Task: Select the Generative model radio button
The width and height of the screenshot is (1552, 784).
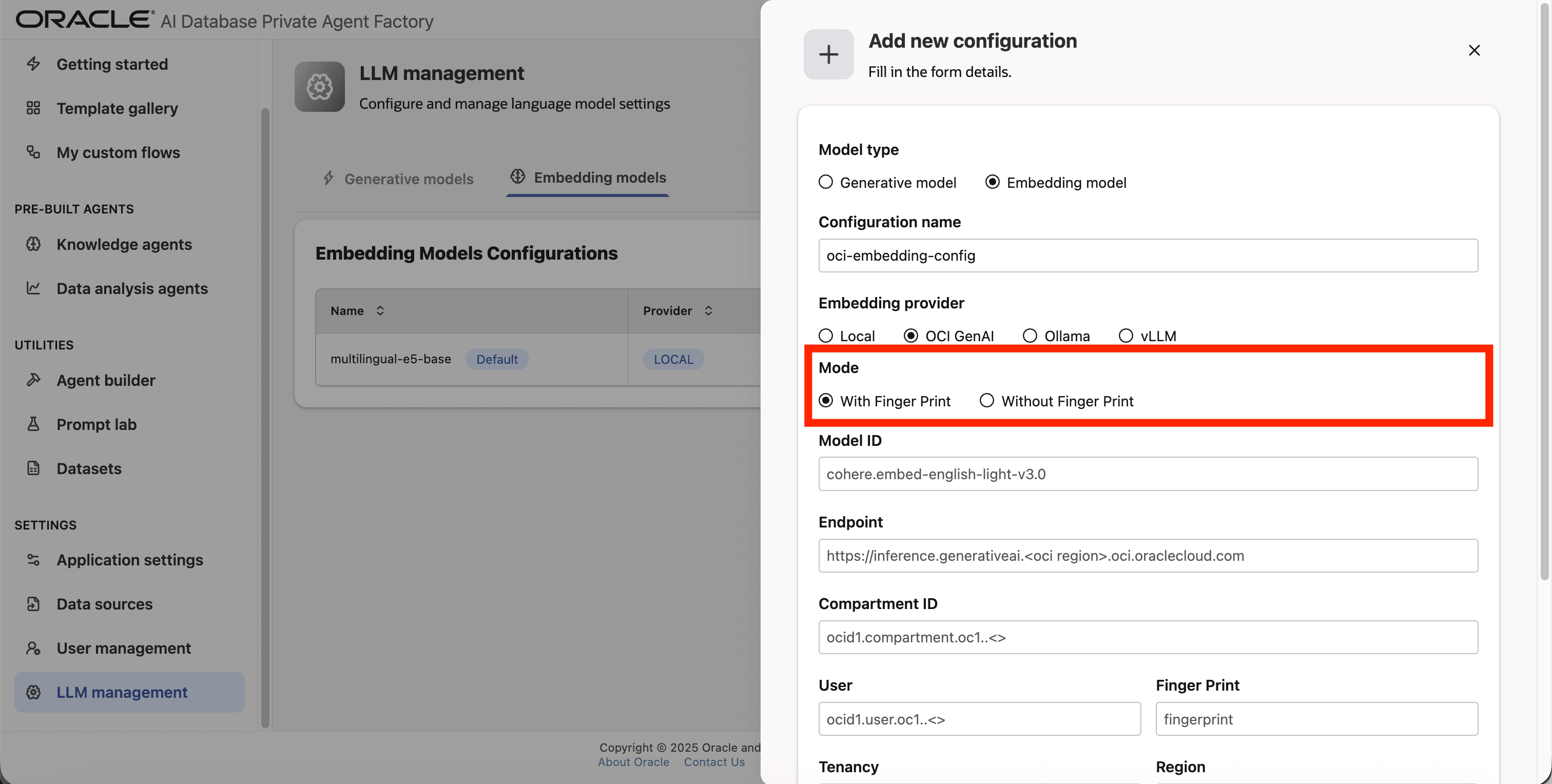Action: pos(826,182)
